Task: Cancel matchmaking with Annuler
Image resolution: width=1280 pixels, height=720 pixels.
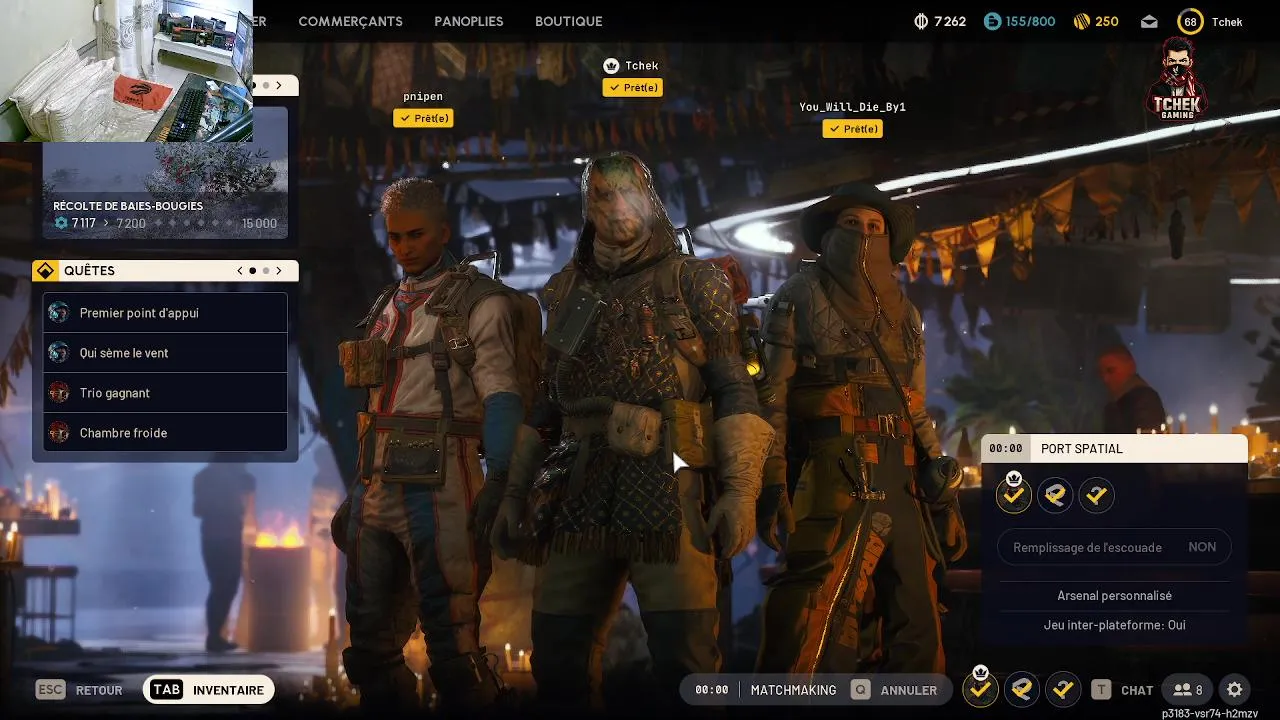Action: 909,690
